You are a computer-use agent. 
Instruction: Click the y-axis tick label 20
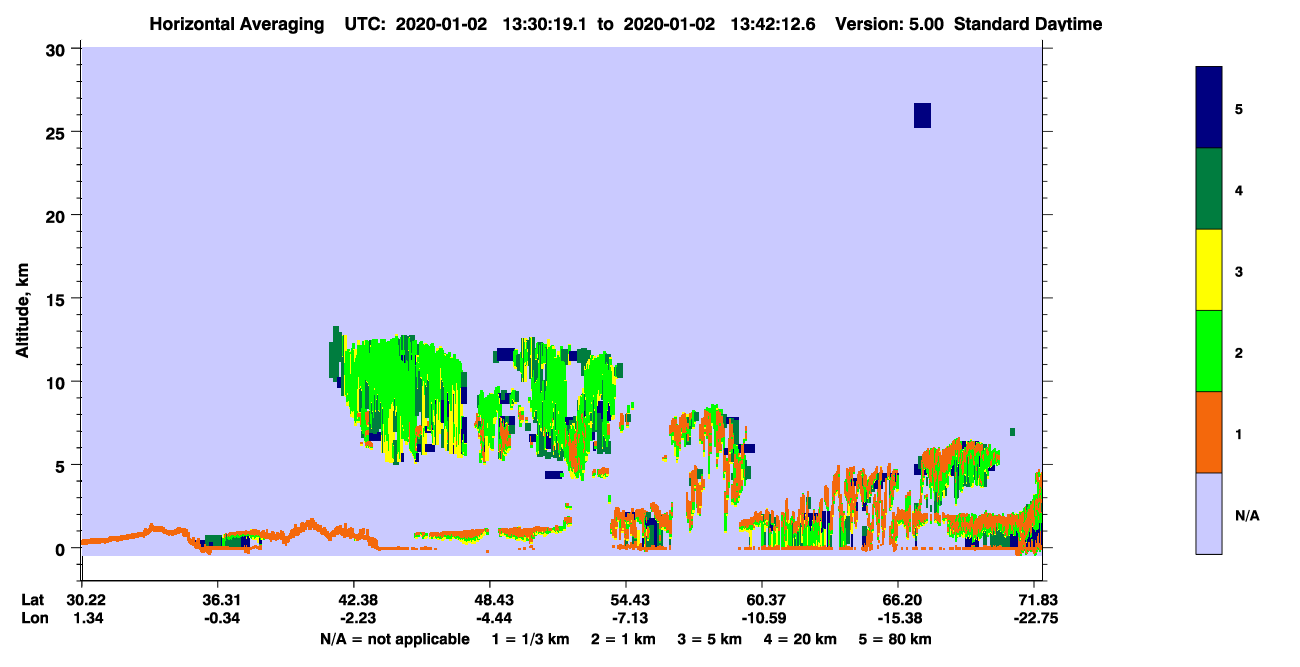tap(58, 215)
